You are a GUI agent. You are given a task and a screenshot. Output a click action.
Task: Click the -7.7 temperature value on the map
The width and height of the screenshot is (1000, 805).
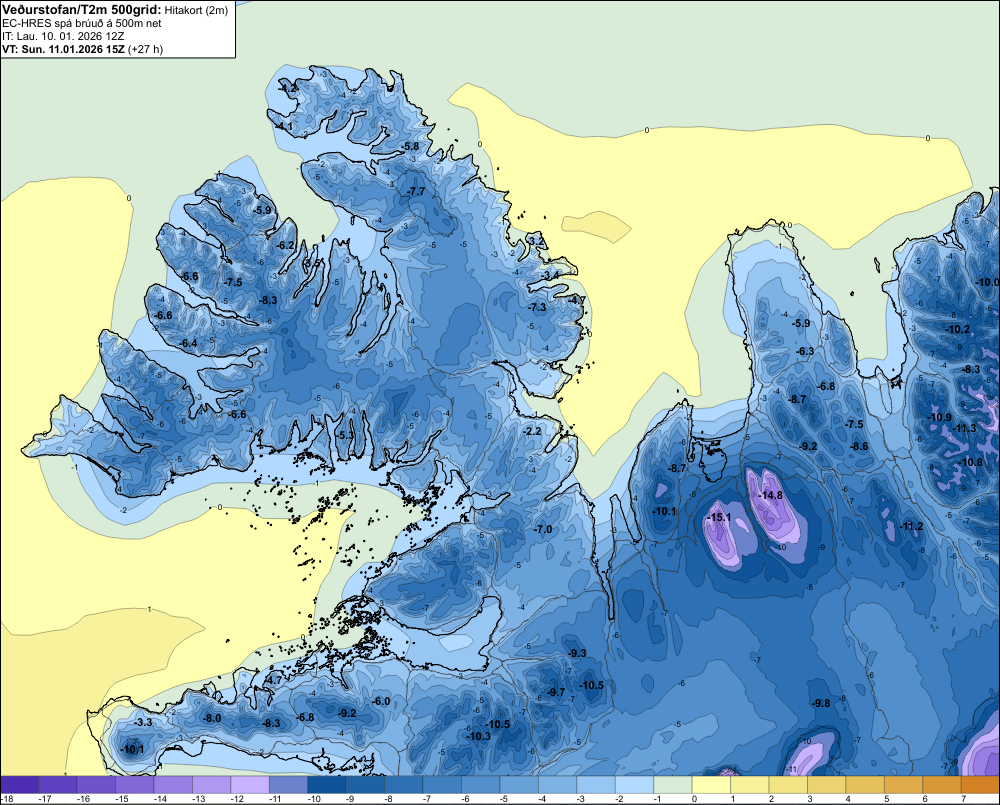click(x=416, y=191)
